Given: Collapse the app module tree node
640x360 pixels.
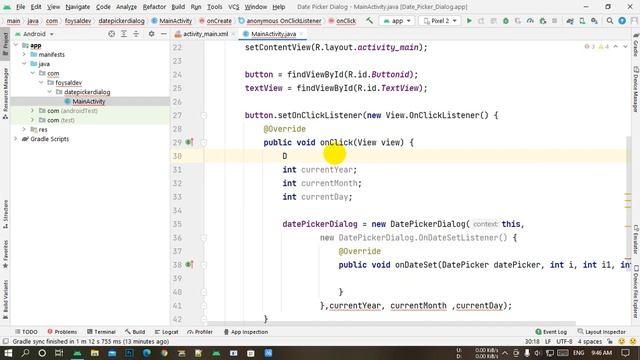Looking at the screenshot, I should [16, 45].
